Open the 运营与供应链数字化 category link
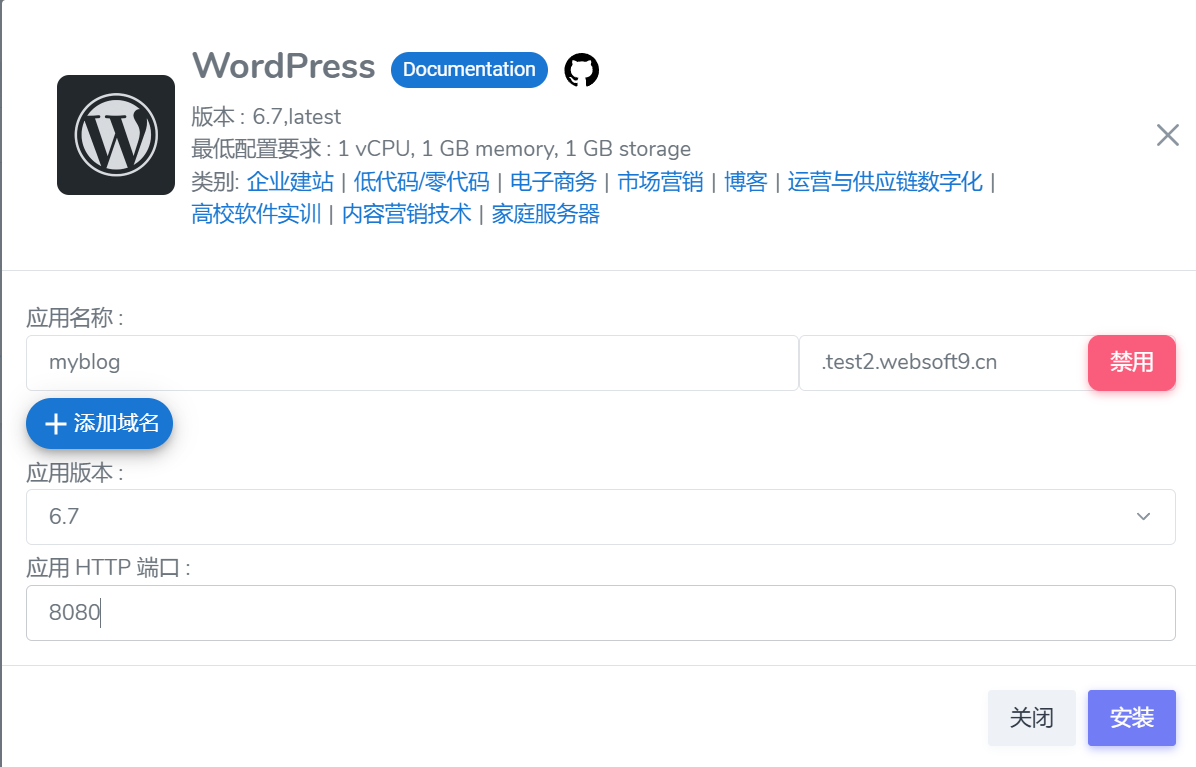This screenshot has width=1196, height=767. click(x=884, y=181)
